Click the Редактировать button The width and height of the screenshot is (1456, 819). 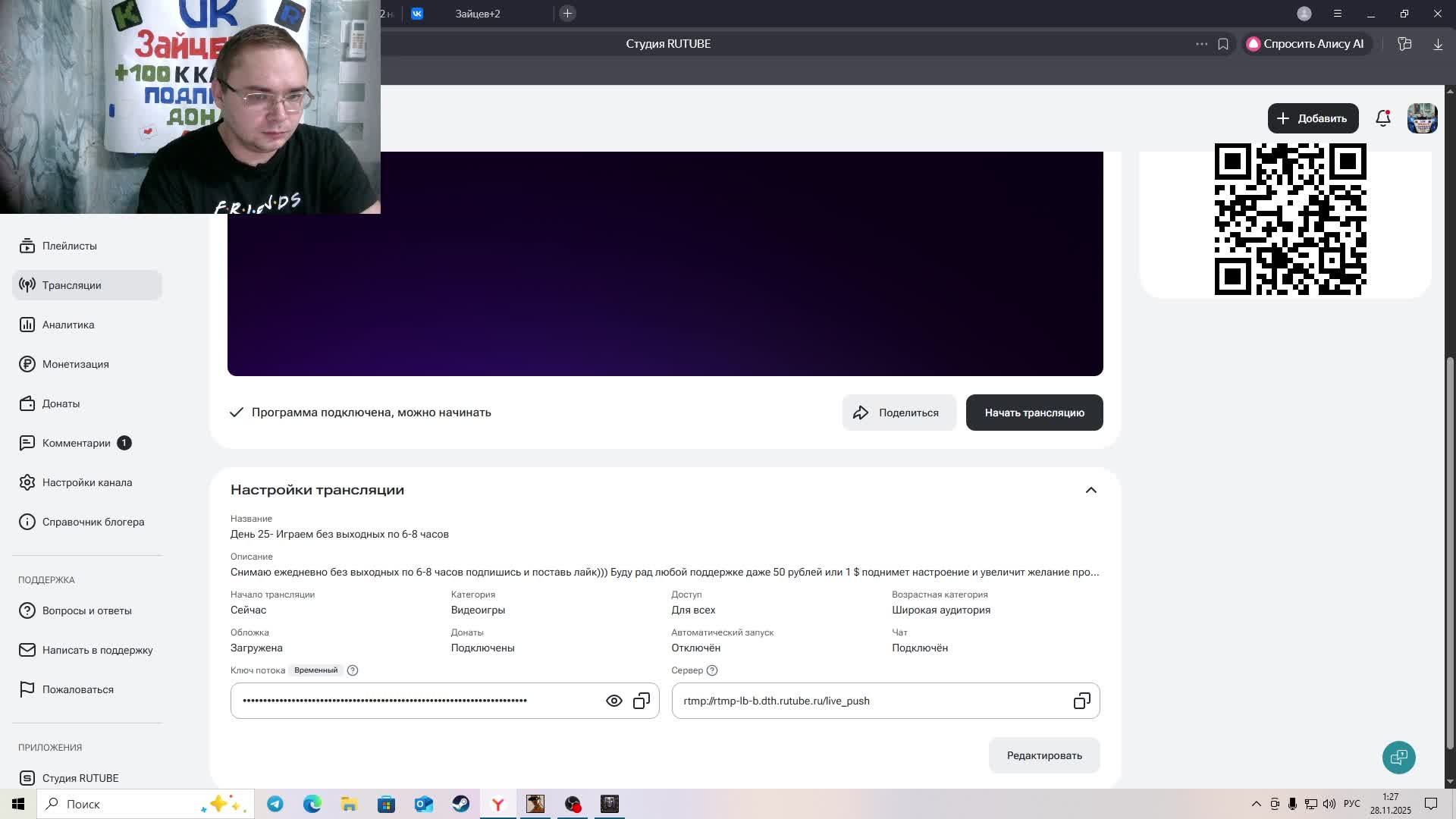[x=1043, y=755]
